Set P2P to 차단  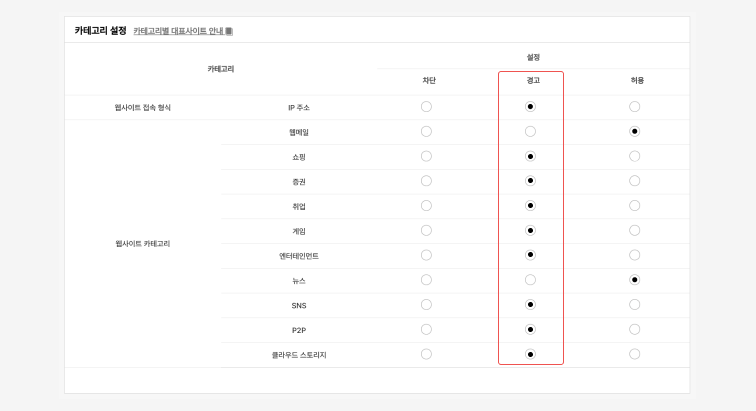(x=426, y=329)
